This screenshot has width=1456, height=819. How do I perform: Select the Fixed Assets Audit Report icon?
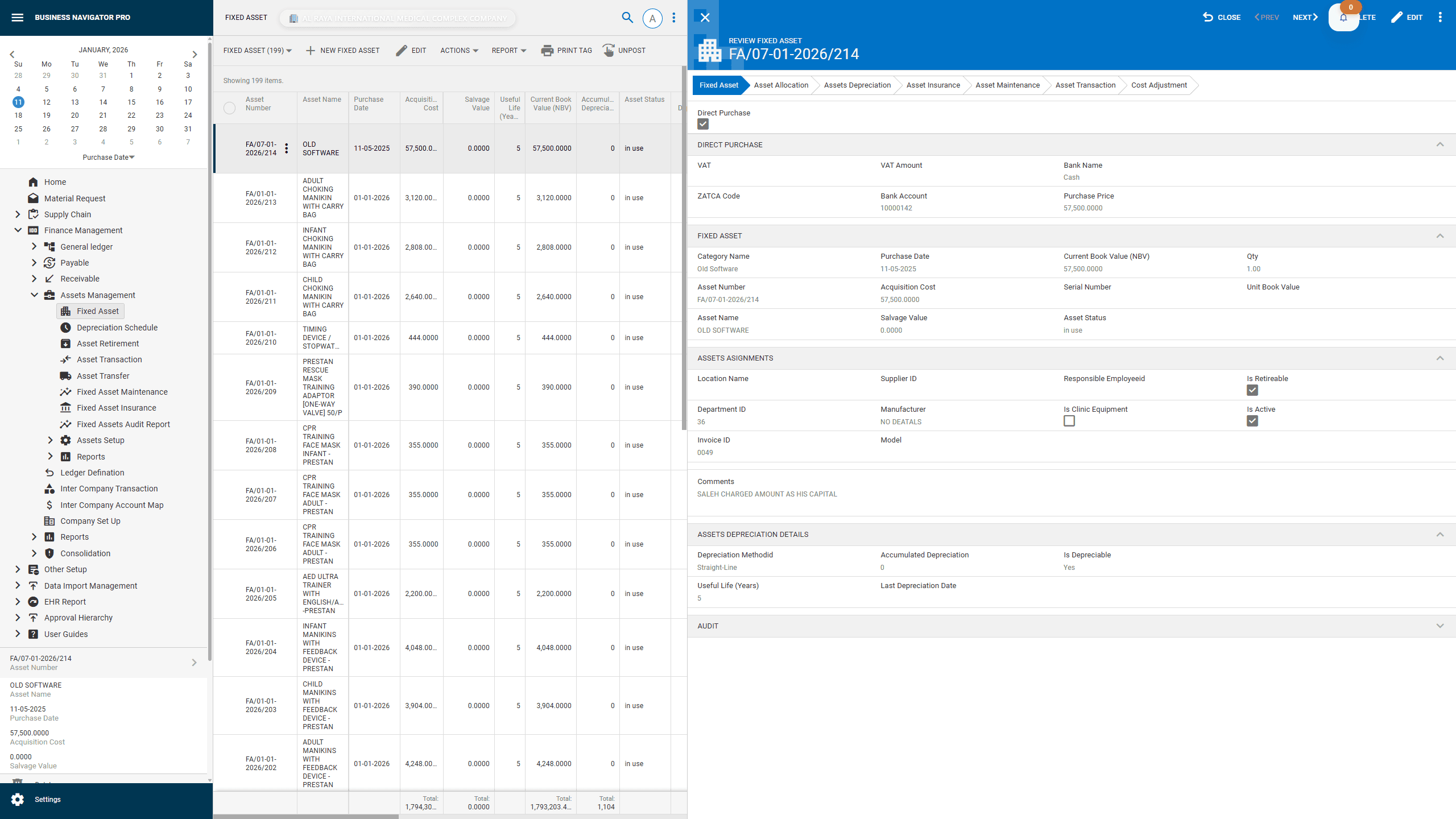pos(65,424)
